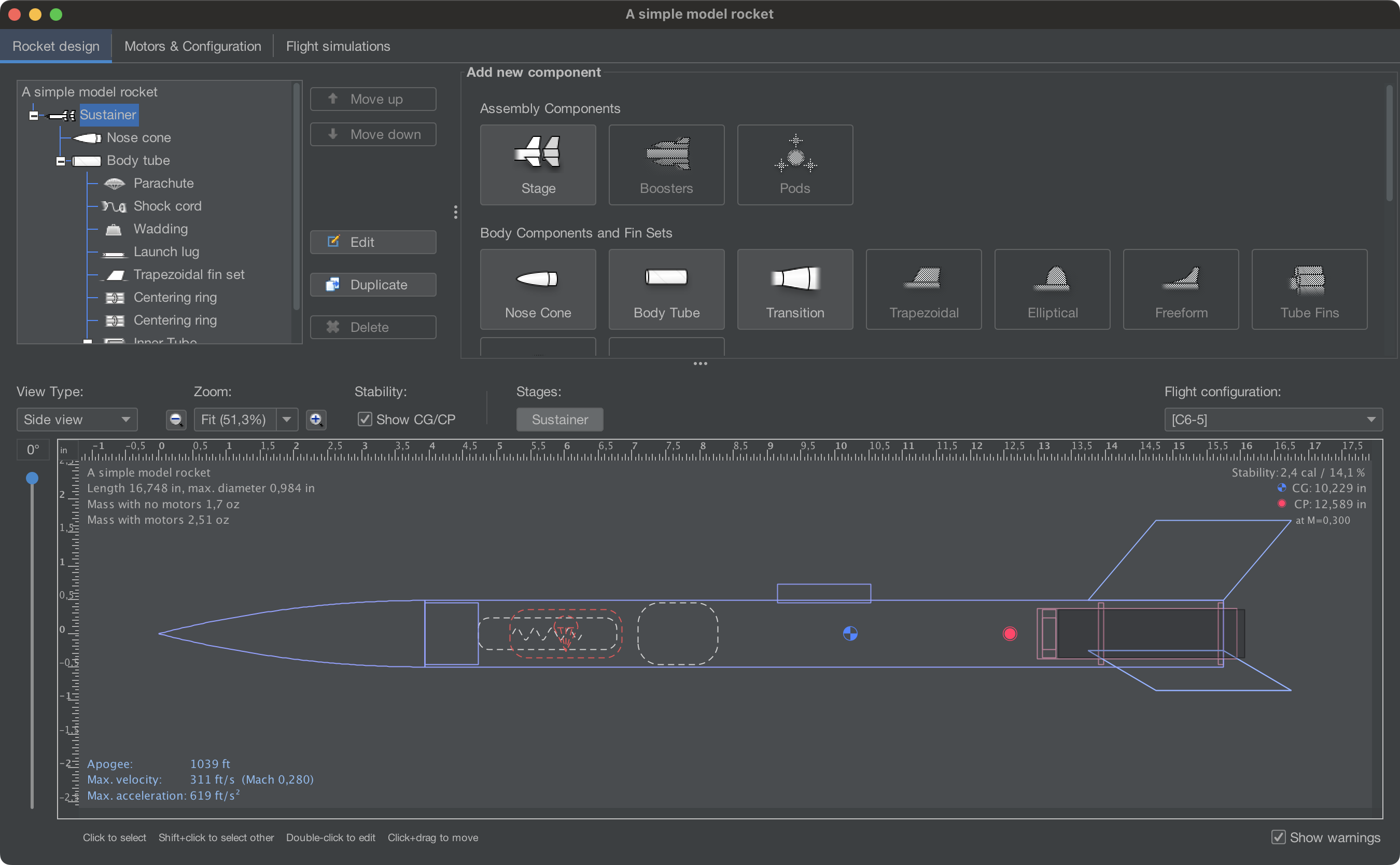
Task: Open the Flight configuration dropdown
Action: [x=1273, y=420]
